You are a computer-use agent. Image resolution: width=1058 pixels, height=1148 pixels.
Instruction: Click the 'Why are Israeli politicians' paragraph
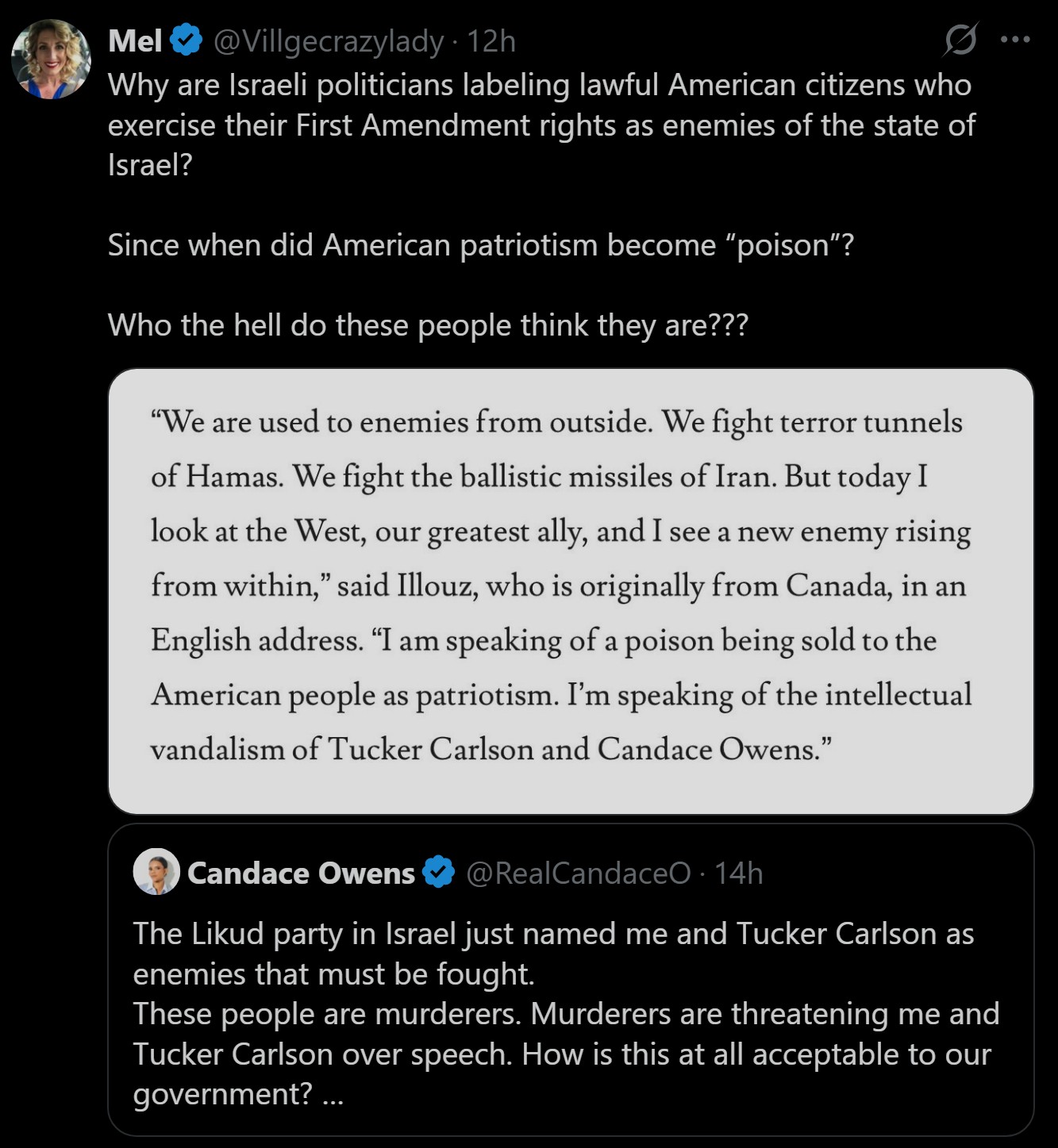pyautogui.click(x=540, y=125)
